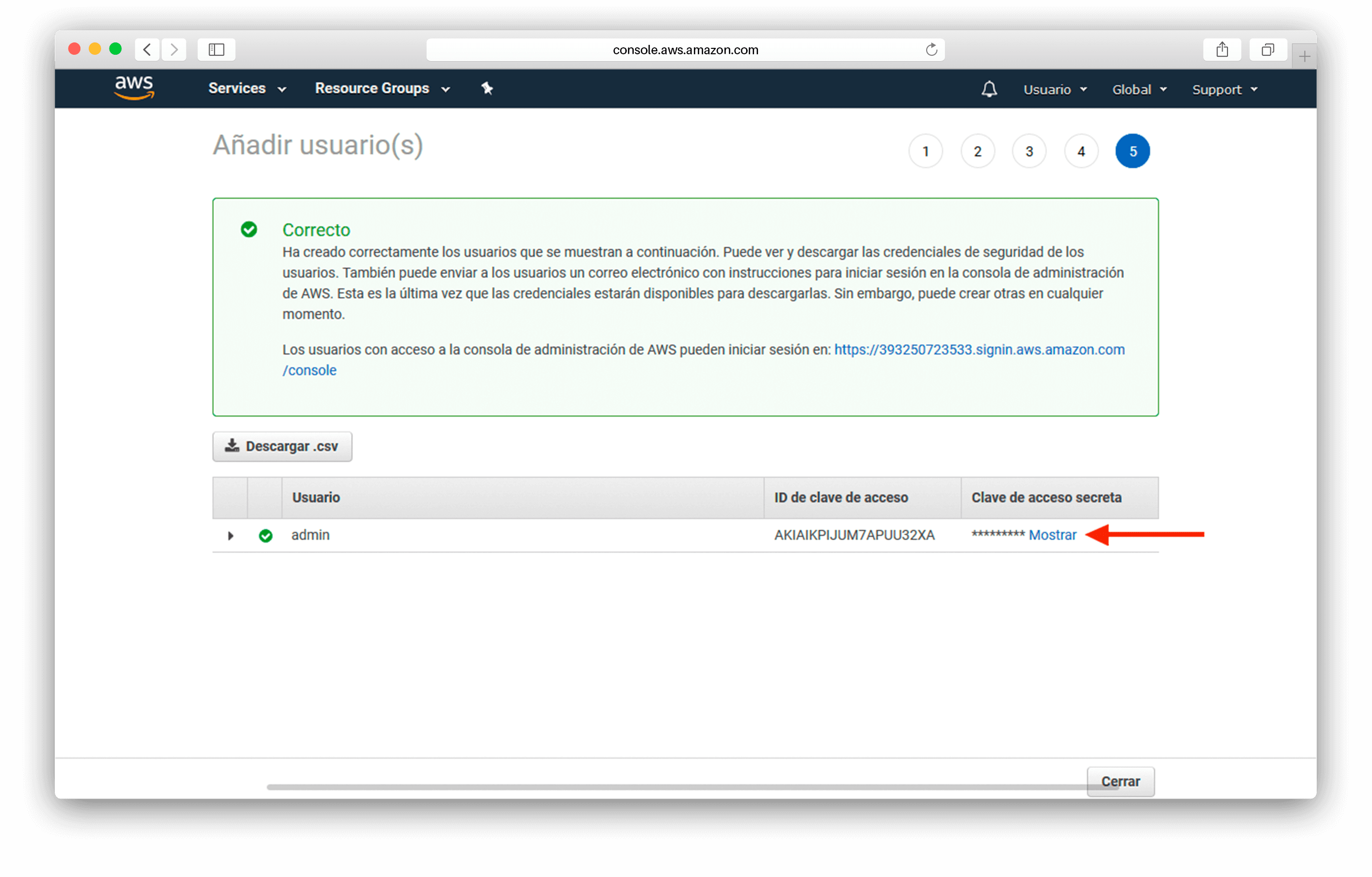This screenshot has height=877, width=1372.
Task: Go to wizard step 2
Action: tap(978, 151)
